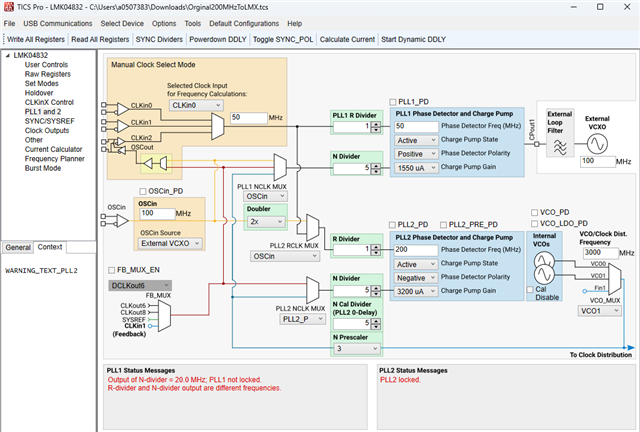Open the Default Configurations menu
The height and width of the screenshot is (432, 640).
click(244, 24)
